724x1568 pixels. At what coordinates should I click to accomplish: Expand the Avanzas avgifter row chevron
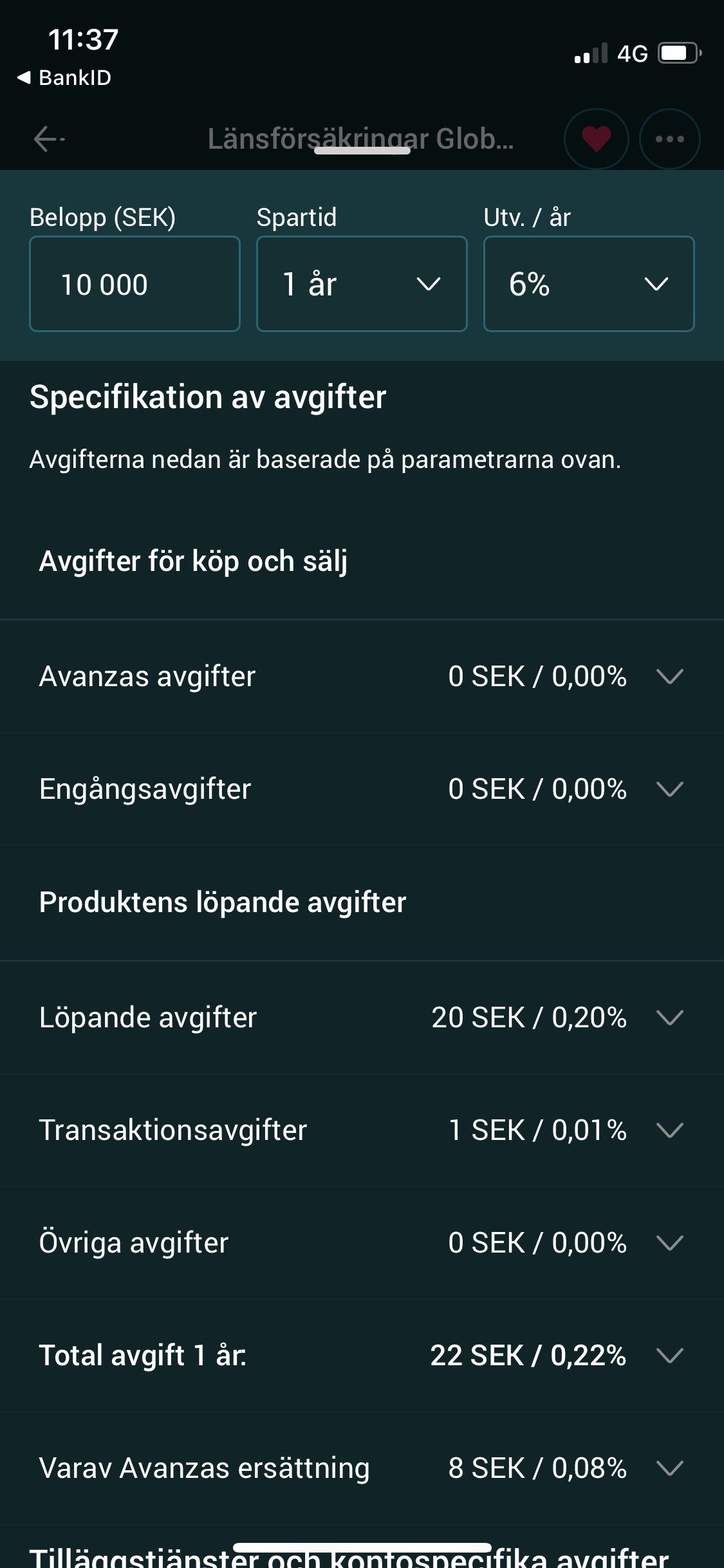pyautogui.click(x=669, y=677)
